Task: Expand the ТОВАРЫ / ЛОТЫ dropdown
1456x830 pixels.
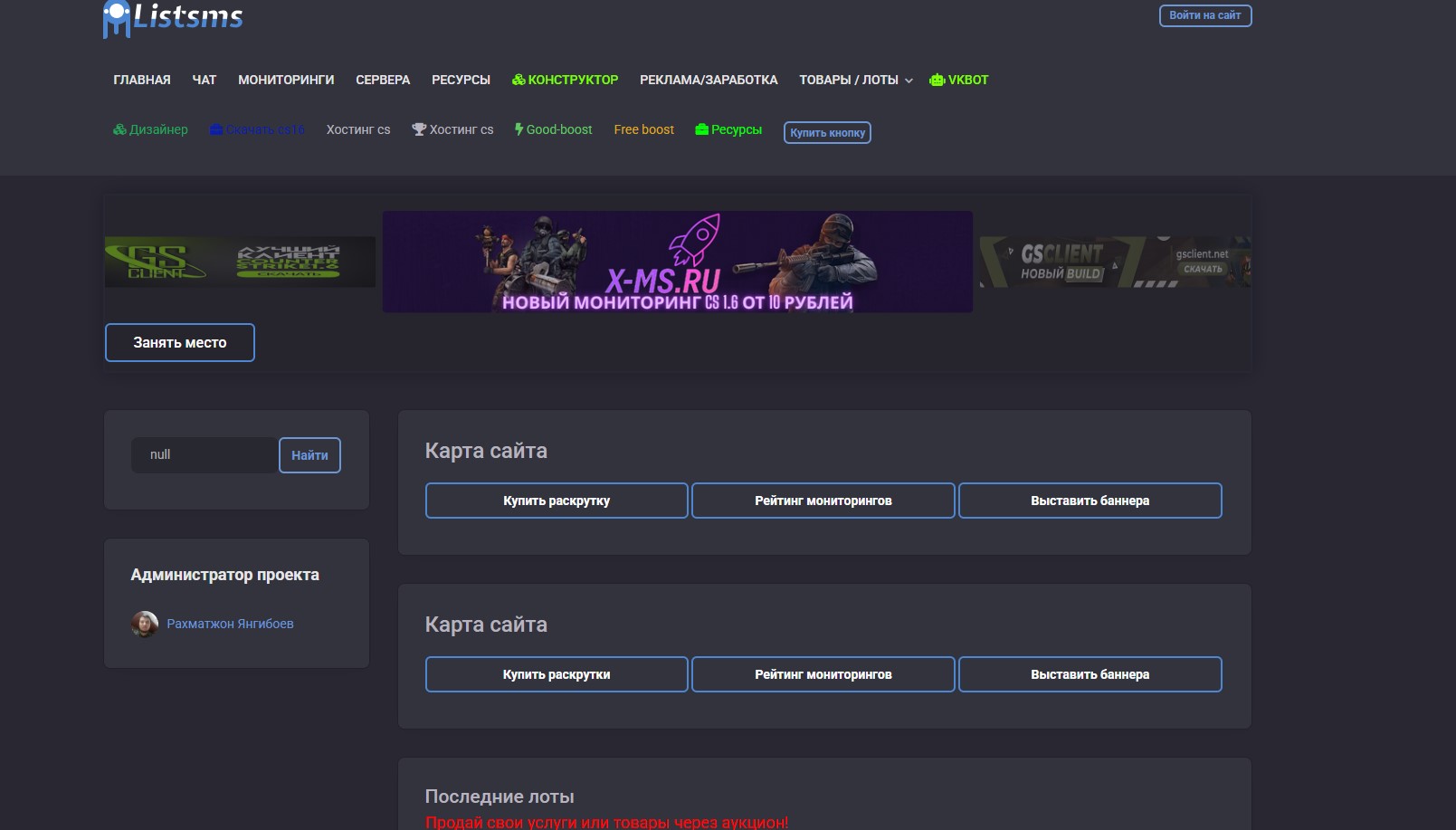Action: 855,80
